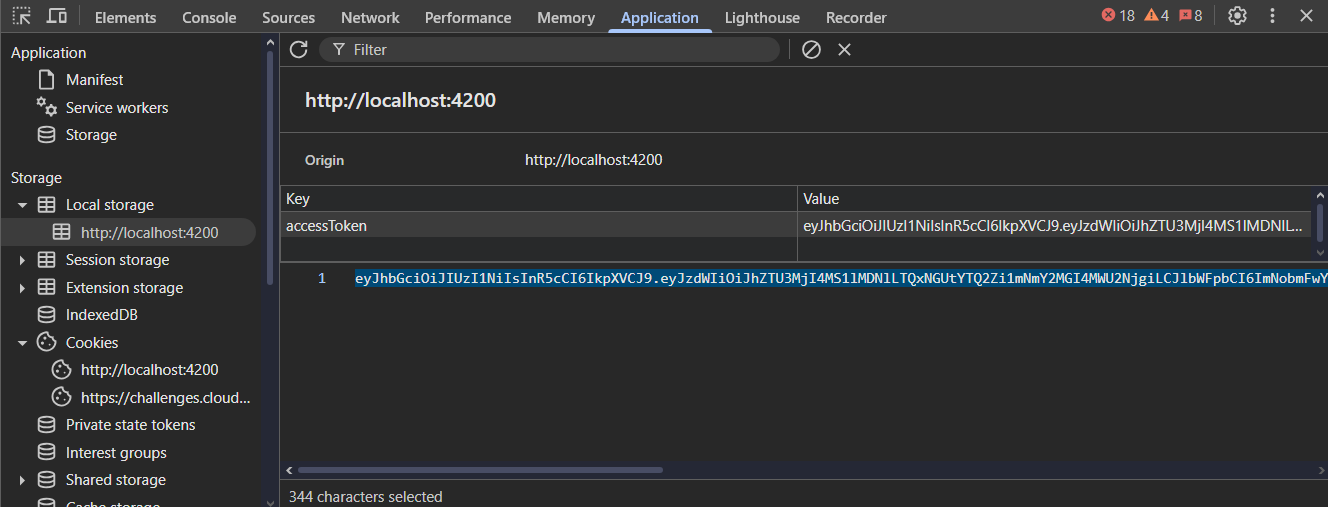
Task: Clear all local storage entries icon
Action: (811, 49)
